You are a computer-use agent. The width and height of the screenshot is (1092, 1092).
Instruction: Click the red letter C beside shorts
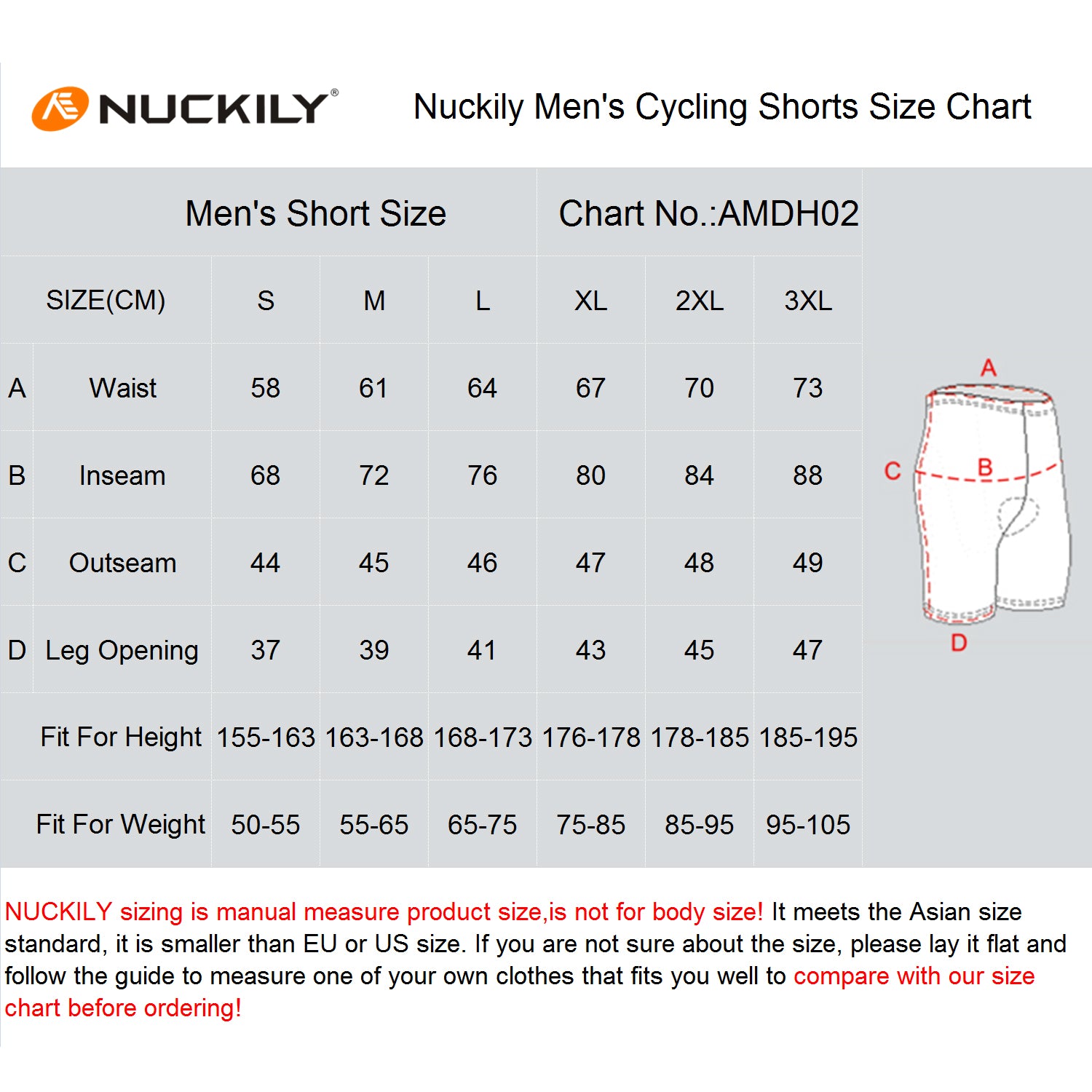pyautogui.click(x=893, y=471)
